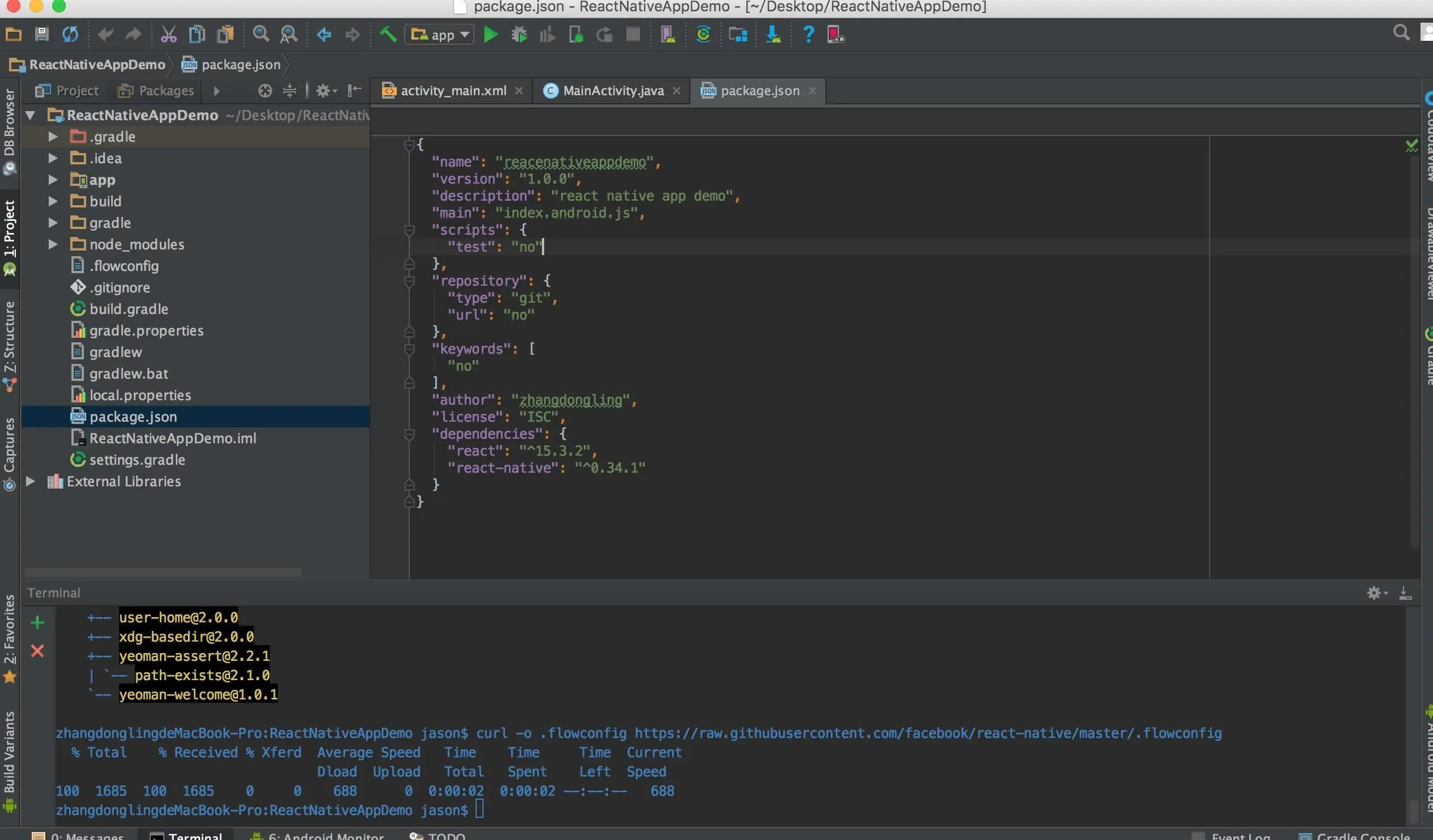Collapse the dependencies block fold marker
This screenshot has height=840, width=1433.
click(409, 434)
